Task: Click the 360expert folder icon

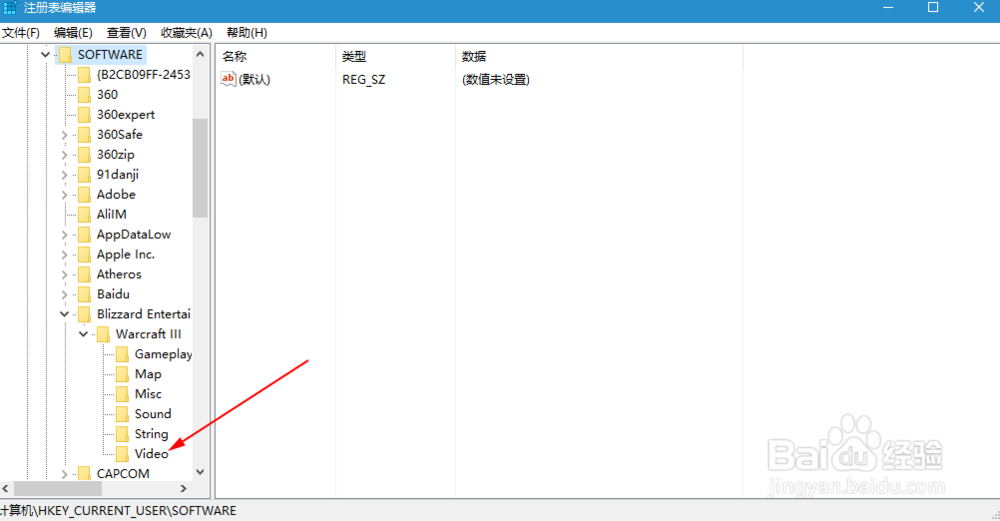Action: click(x=84, y=115)
